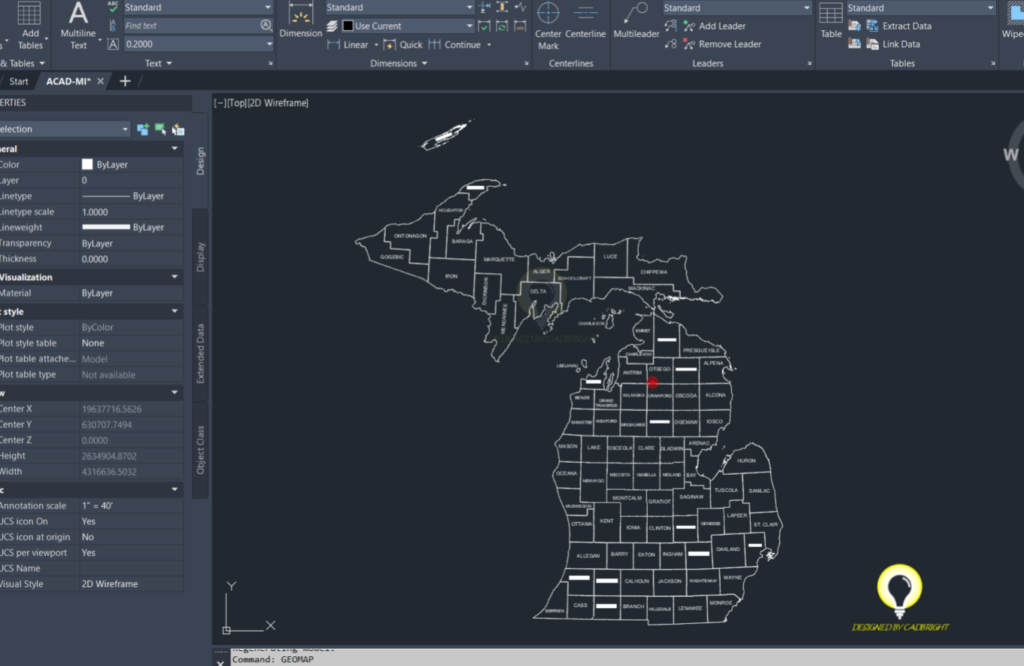Click the Dimension tool
This screenshot has height=666, width=1024.
[x=300, y=21]
